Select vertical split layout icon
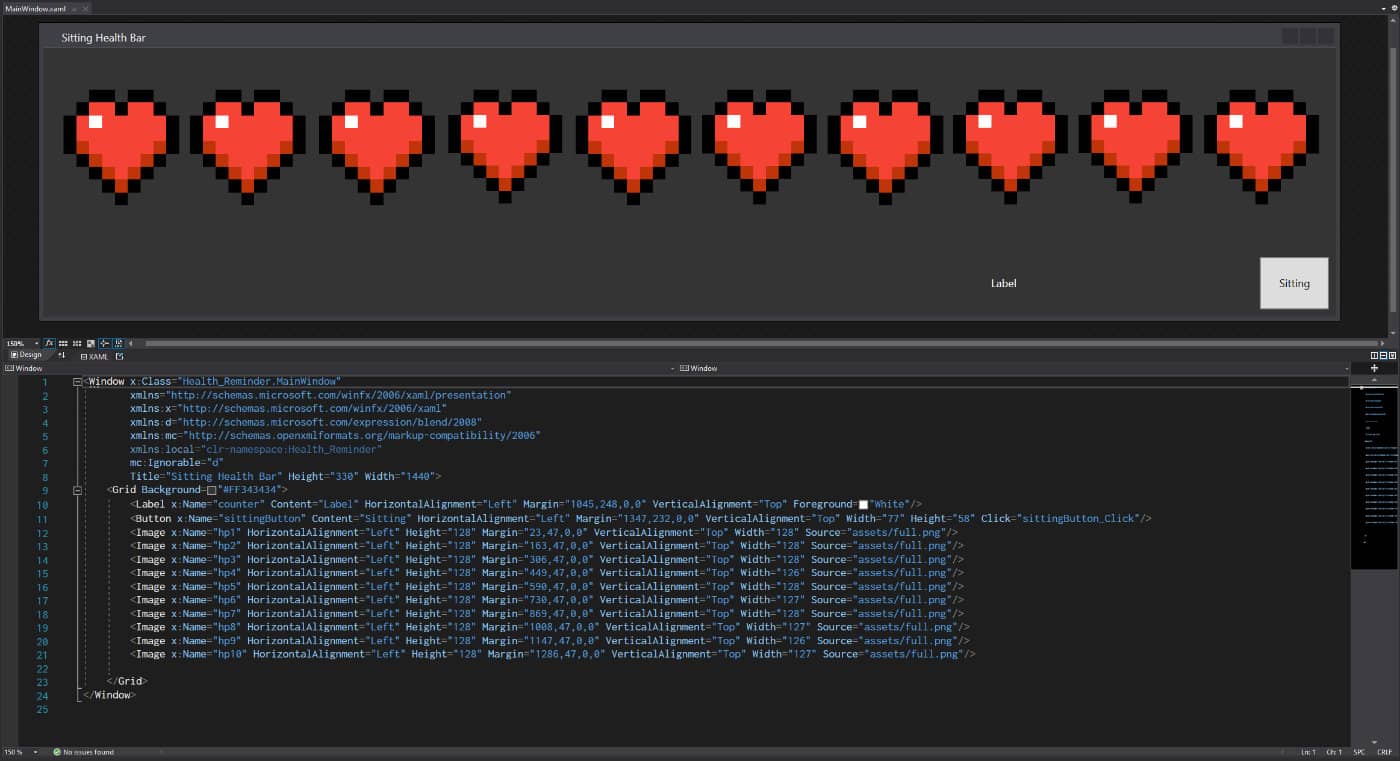The width and height of the screenshot is (1400, 761). [1374, 355]
